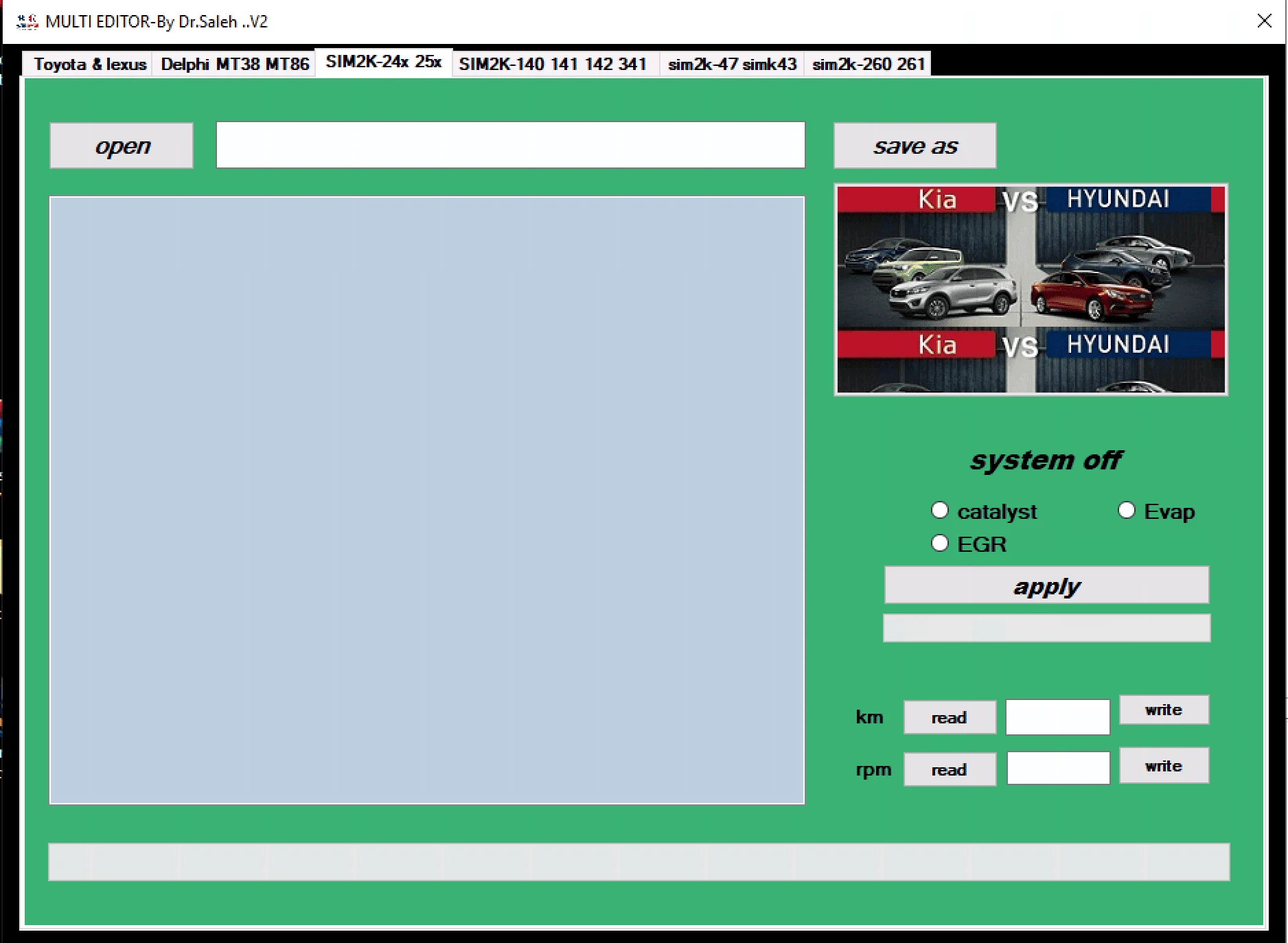The width and height of the screenshot is (1288, 943).
Task: Click the long bottom progress bar
Action: 639,862
